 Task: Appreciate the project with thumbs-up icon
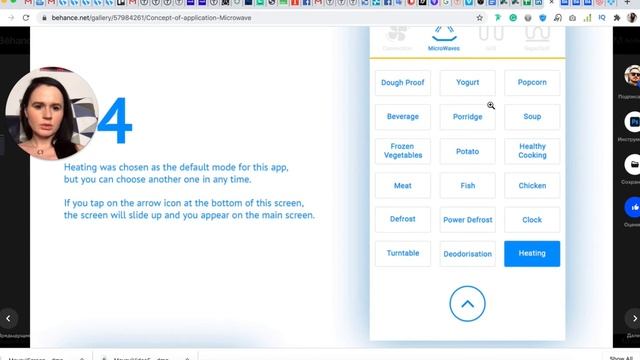[633, 207]
